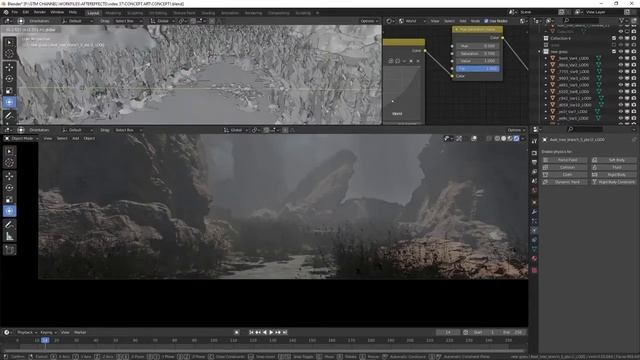Click the Fac slider on the Hue Saturation node
Viewport: 640px width, 360px height.
point(478,69)
